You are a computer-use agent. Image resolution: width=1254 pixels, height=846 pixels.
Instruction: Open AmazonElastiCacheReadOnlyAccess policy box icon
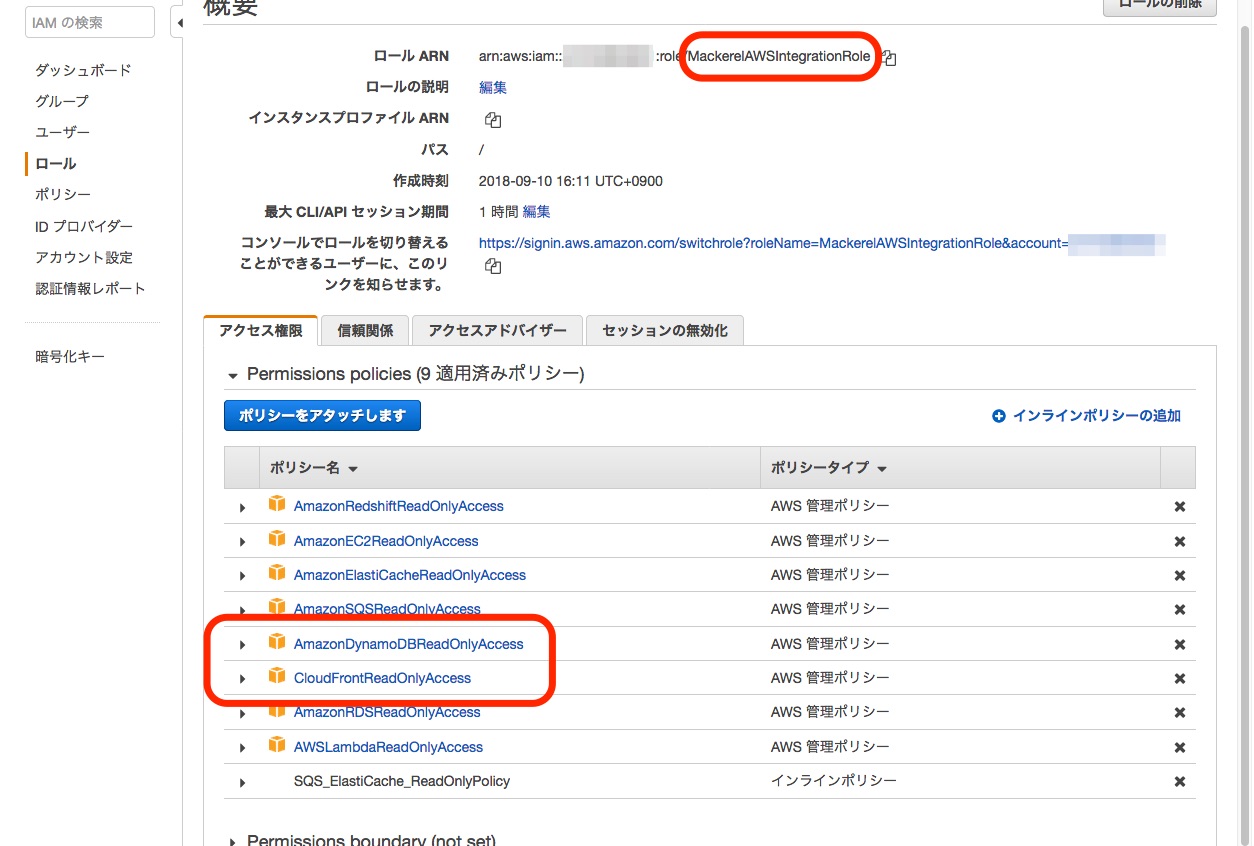pyautogui.click(x=277, y=574)
